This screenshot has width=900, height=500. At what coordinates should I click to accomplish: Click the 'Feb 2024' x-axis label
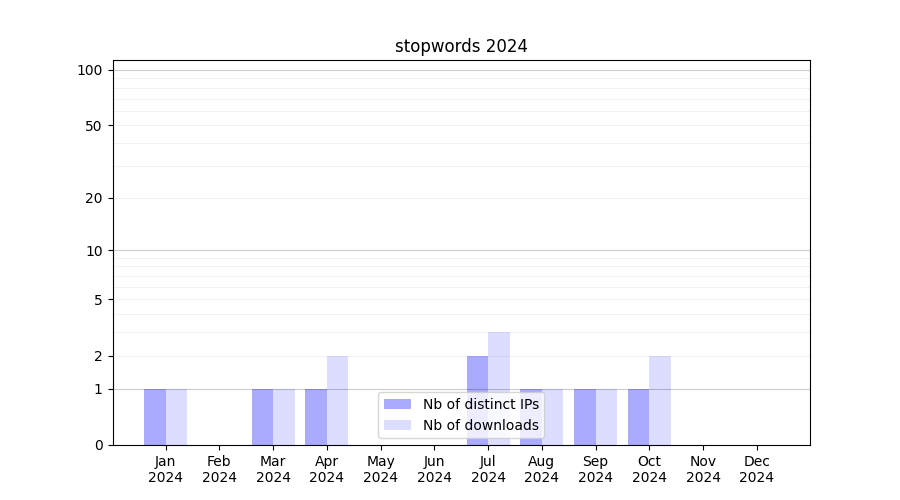pyautogui.click(x=219, y=469)
